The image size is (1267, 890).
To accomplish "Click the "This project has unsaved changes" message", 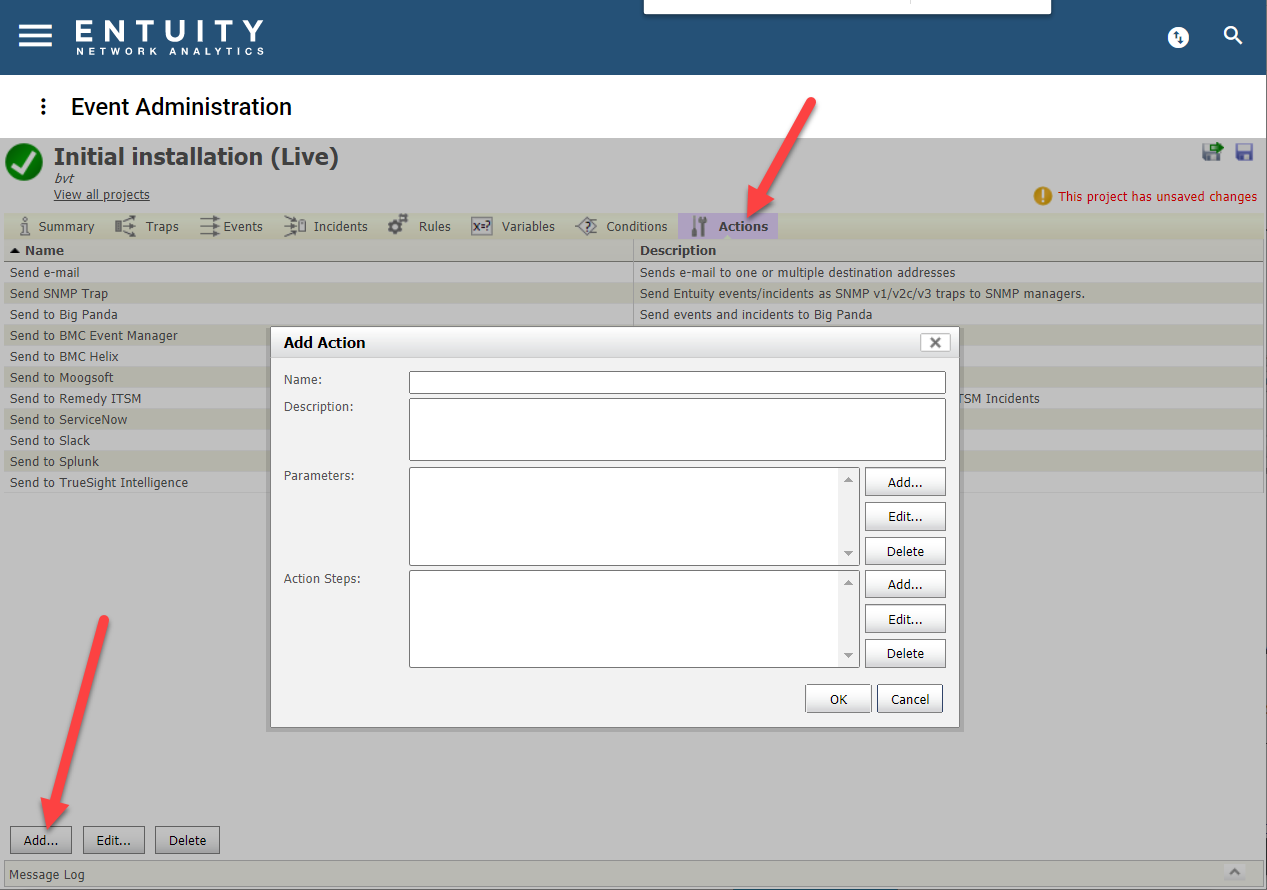I will [1158, 196].
